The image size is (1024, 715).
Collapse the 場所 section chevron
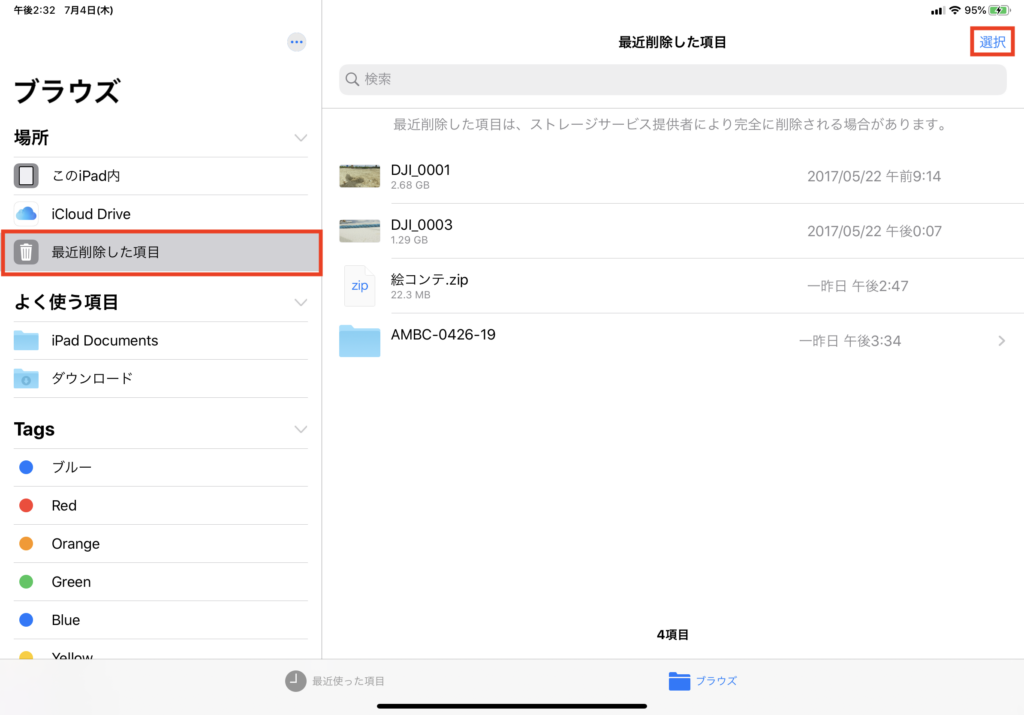click(300, 138)
